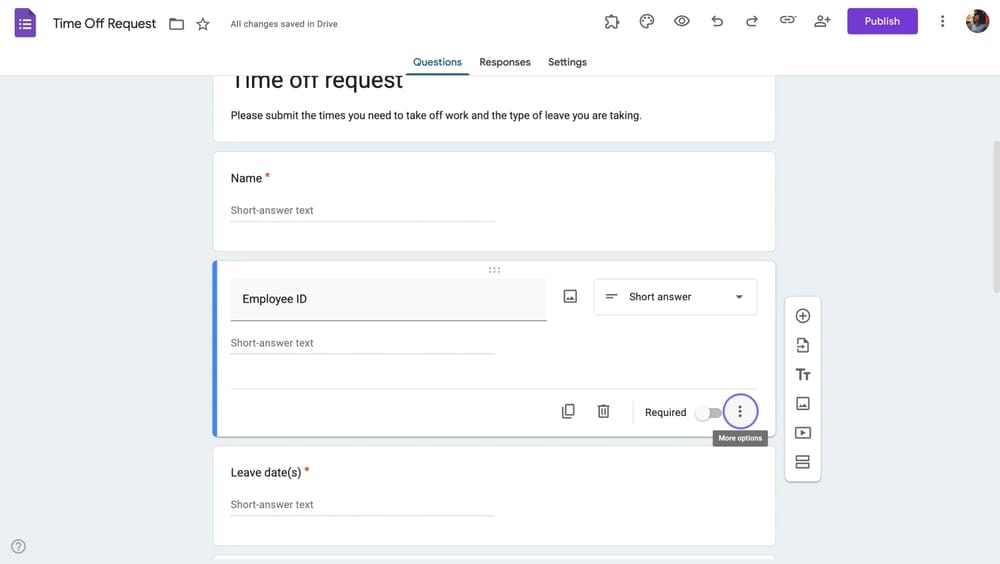Click the form header title text
Image resolution: width=1000 pixels, height=564 pixels.
point(317,82)
